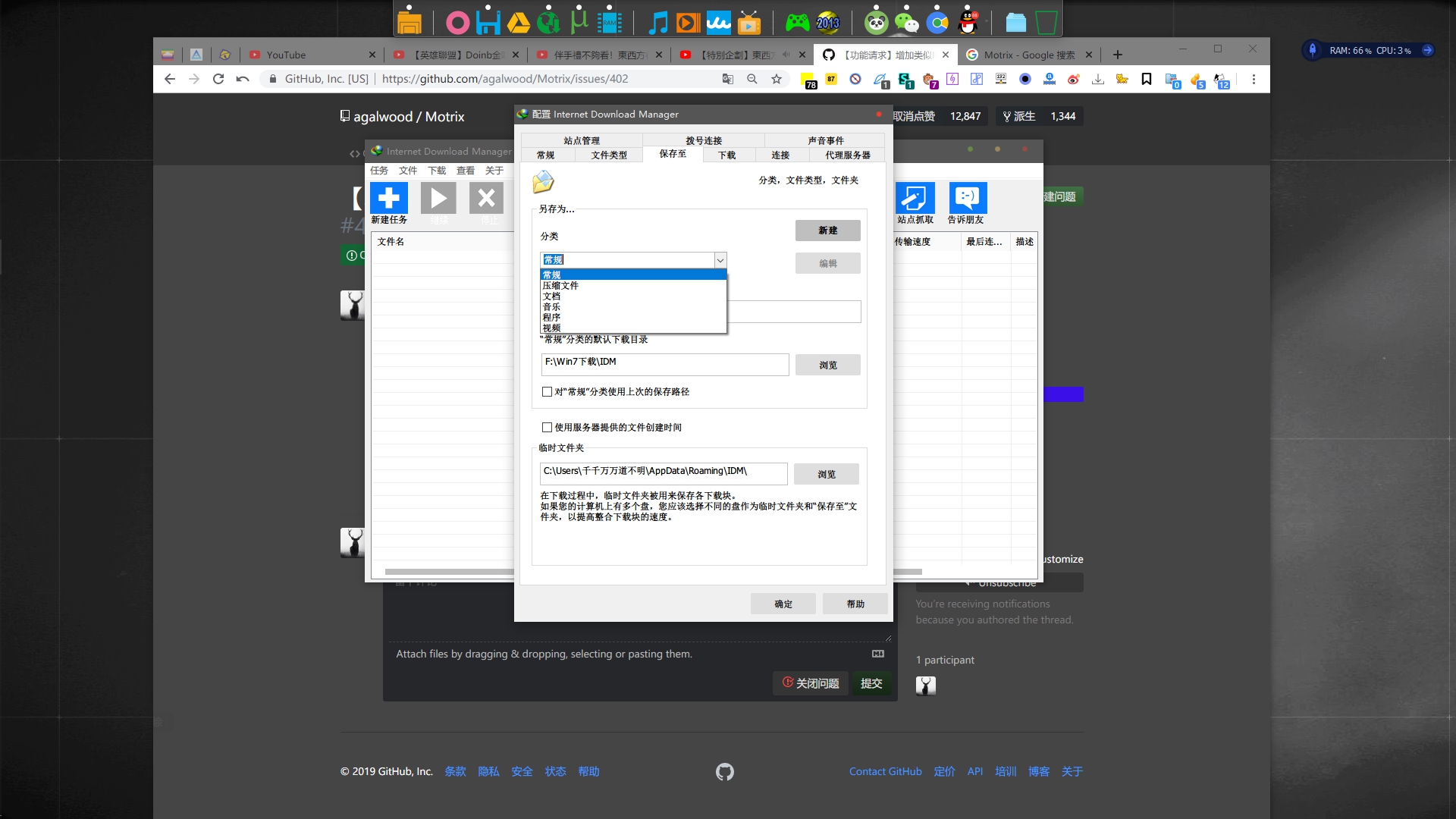Click the X stop icon in IDM toolbar
Image resolution: width=1456 pixels, height=819 pixels.
(486, 199)
